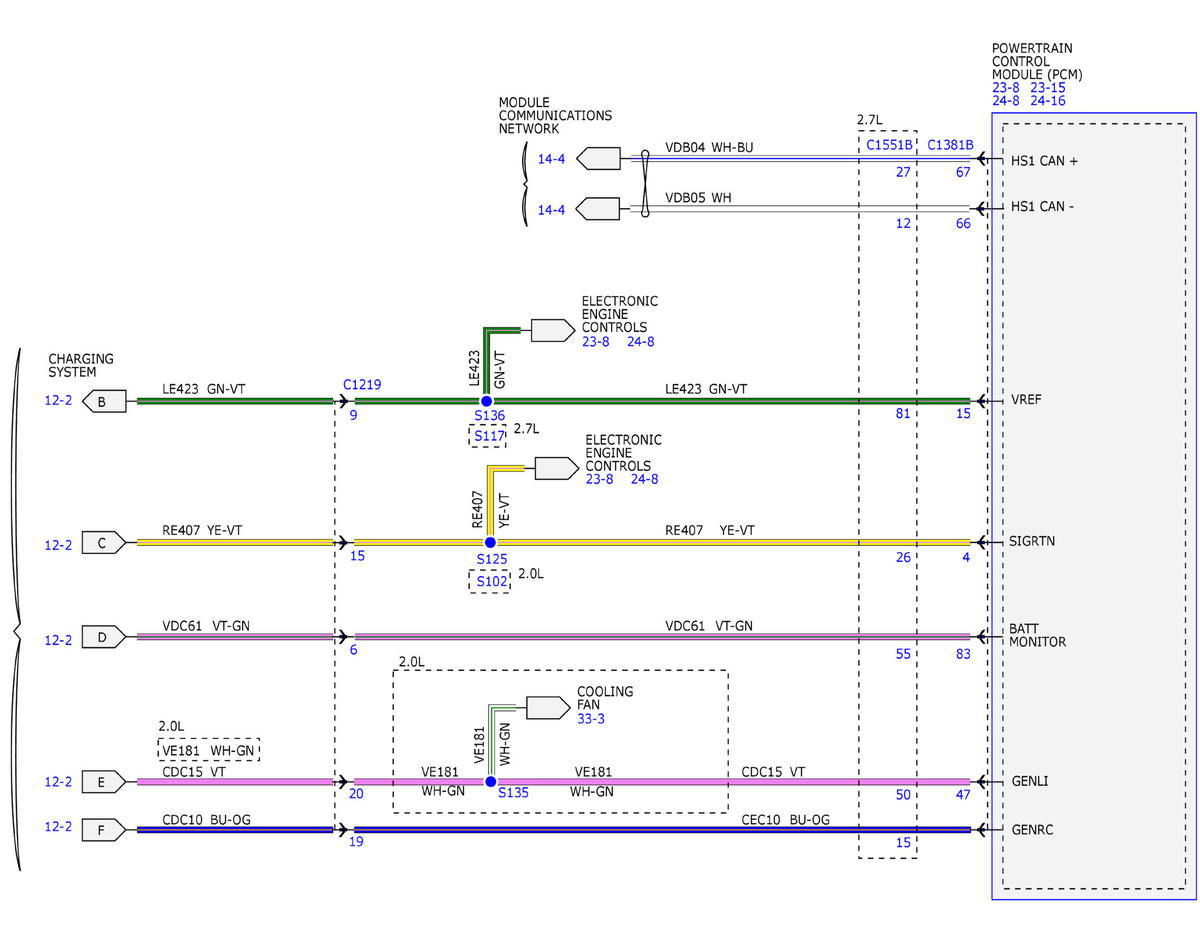The height and width of the screenshot is (927, 1200).
Task: Click the B off-page connector symbol
Action: pos(104,402)
